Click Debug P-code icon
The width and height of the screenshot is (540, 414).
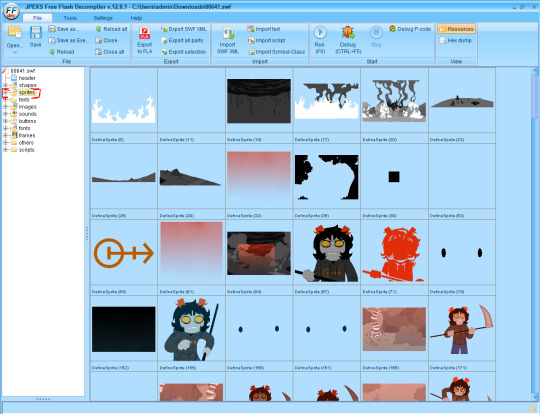pyautogui.click(x=392, y=29)
